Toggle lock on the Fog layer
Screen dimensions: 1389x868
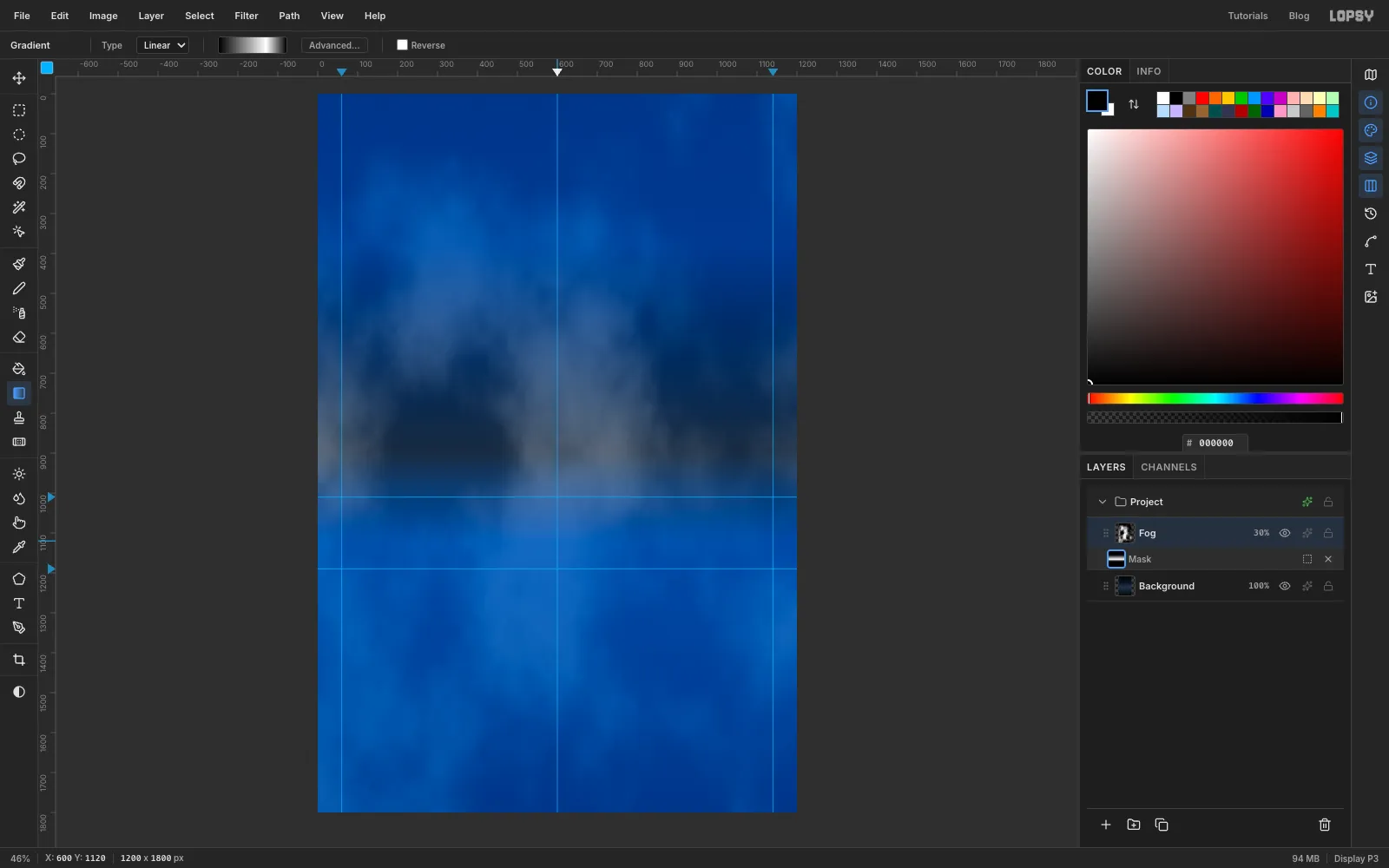pyautogui.click(x=1328, y=533)
